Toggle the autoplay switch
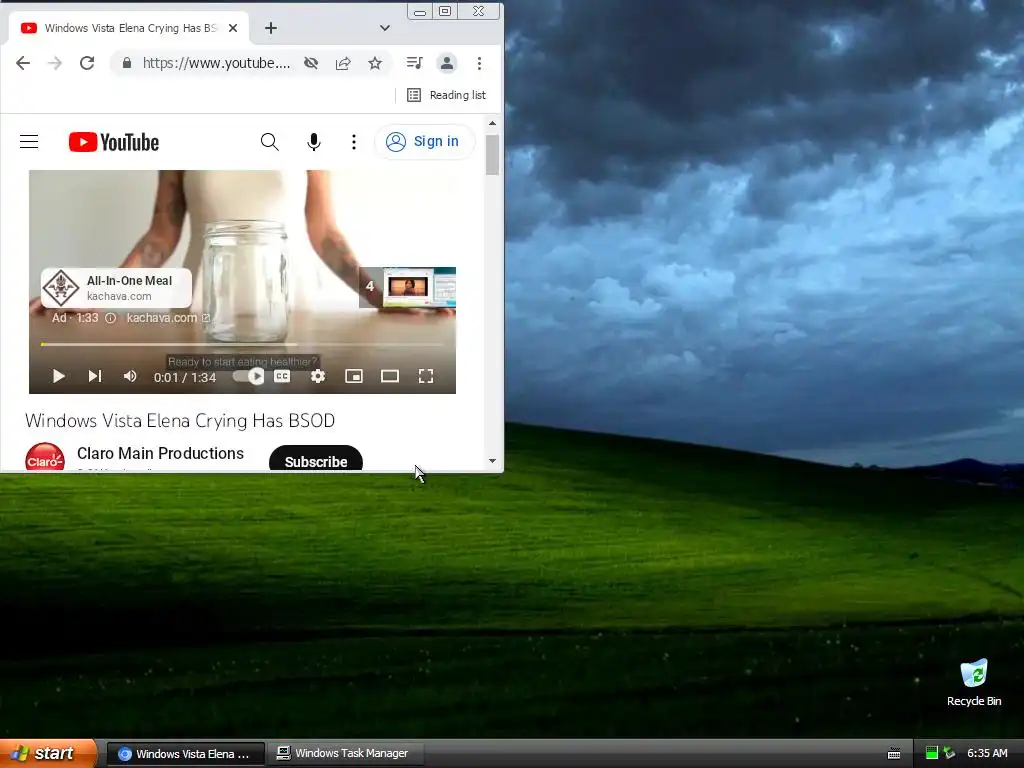Screen dimensions: 1024x768 coord(249,376)
